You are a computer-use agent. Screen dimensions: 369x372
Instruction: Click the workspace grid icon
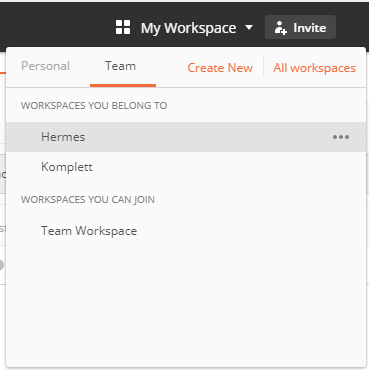(x=123, y=27)
